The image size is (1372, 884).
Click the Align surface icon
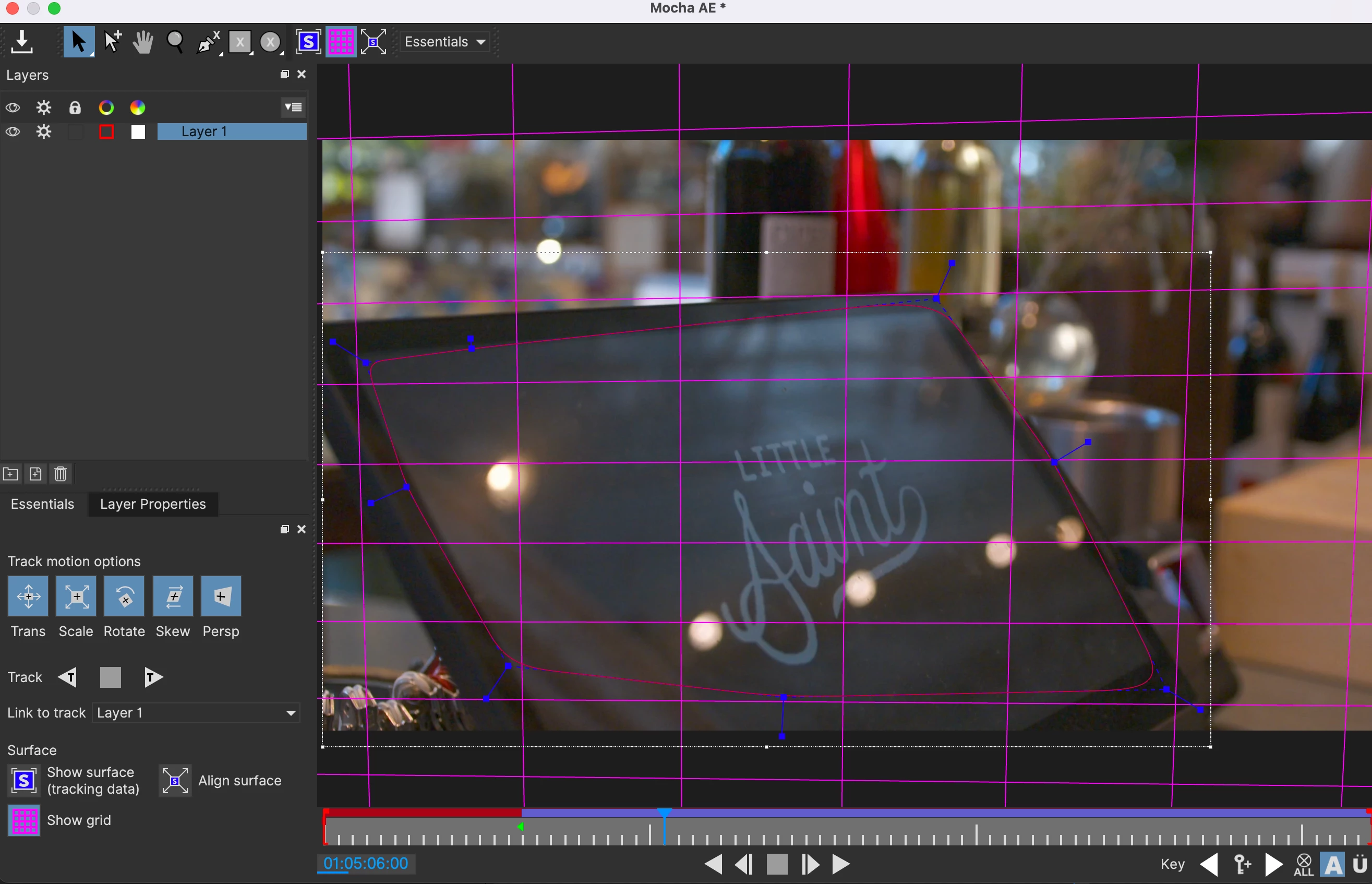(175, 781)
